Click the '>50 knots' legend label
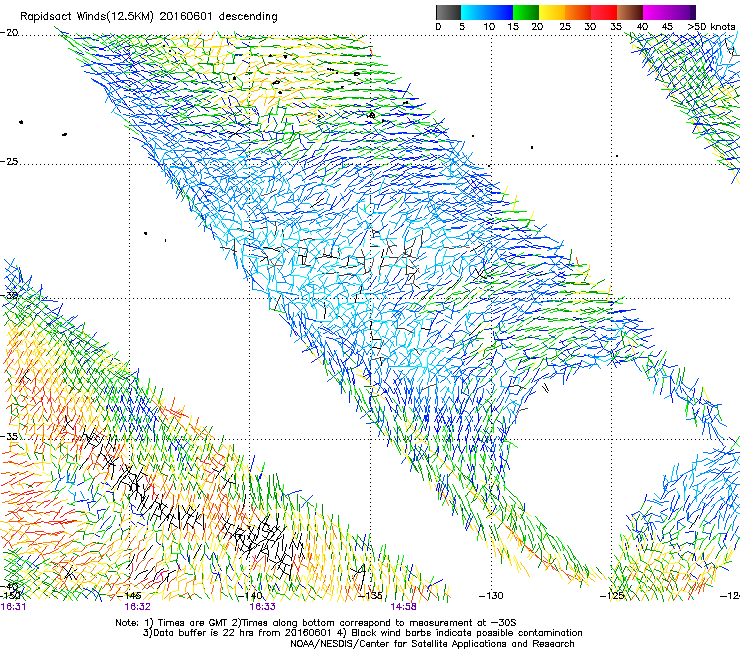The width and height of the screenshot is (740, 650). [711, 27]
